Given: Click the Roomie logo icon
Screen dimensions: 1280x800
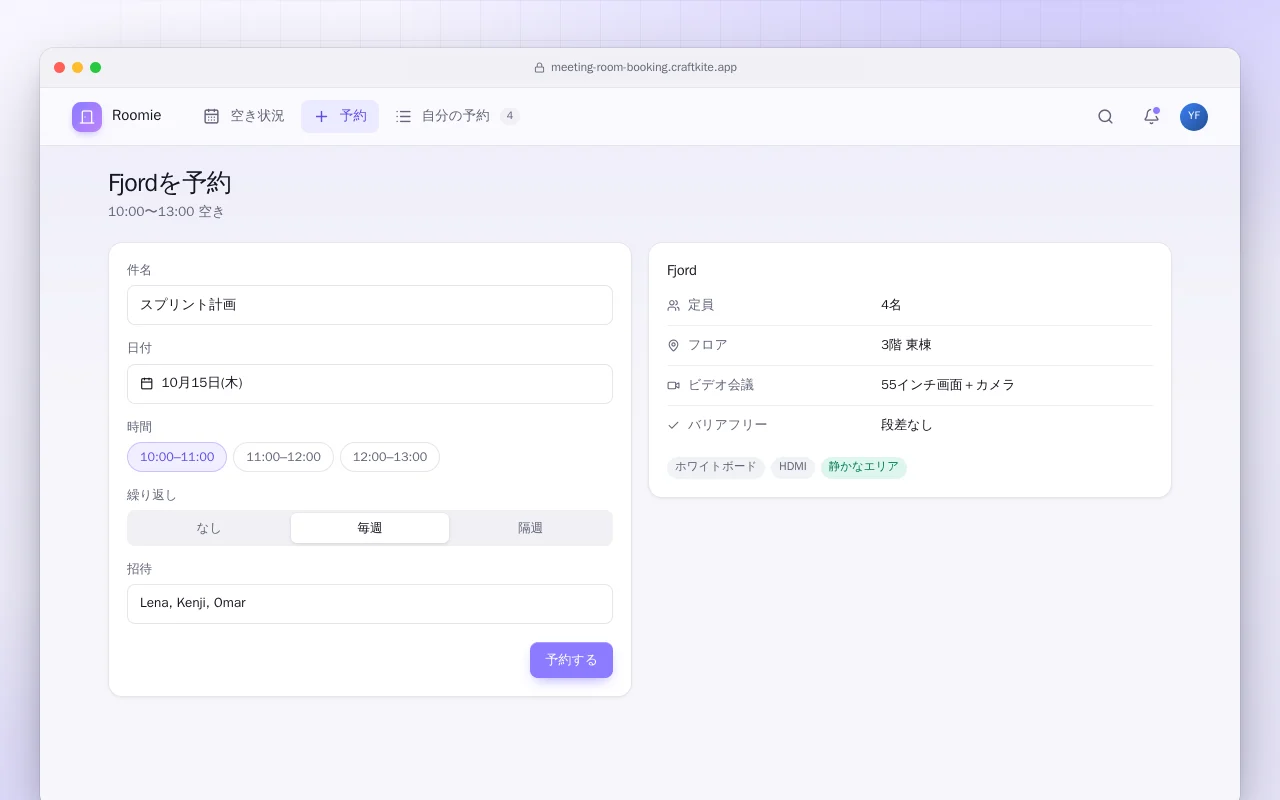Looking at the screenshot, I should [87, 117].
